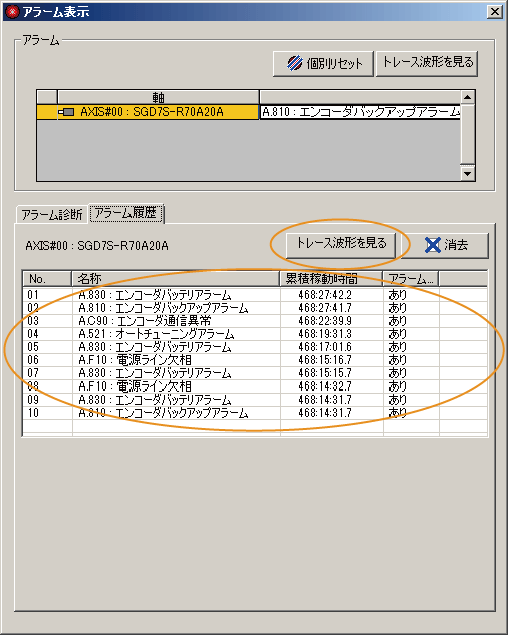Click the time value 468:27:42.2
Image resolution: width=508 pixels, height=635 pixels.
[325, 295]
